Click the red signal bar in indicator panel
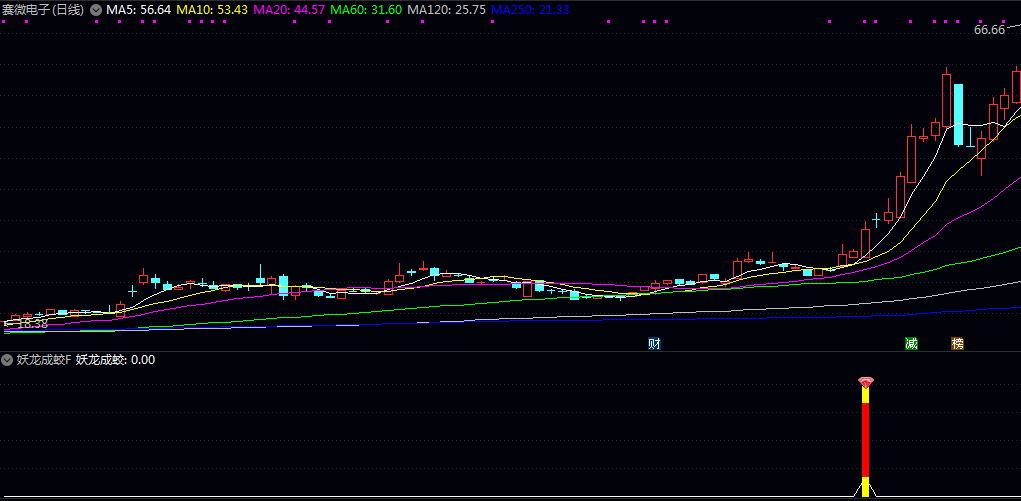Screen dimensions: 1021x501 tap(866, 440)
